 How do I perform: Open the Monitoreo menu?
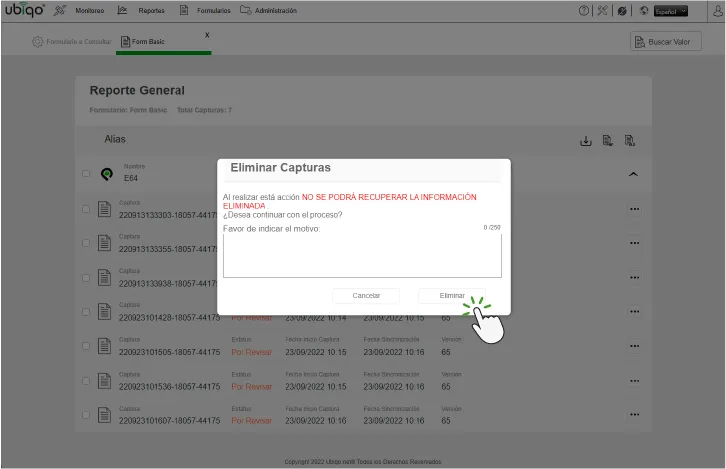pyautogui.click(x=90, y=10)
